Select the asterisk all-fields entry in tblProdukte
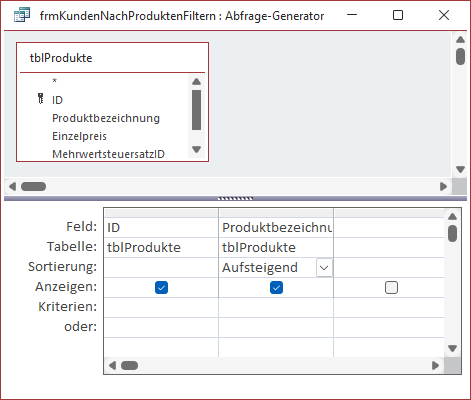The height and width of the screenshot is (400, 471). (x=54, y=81)
